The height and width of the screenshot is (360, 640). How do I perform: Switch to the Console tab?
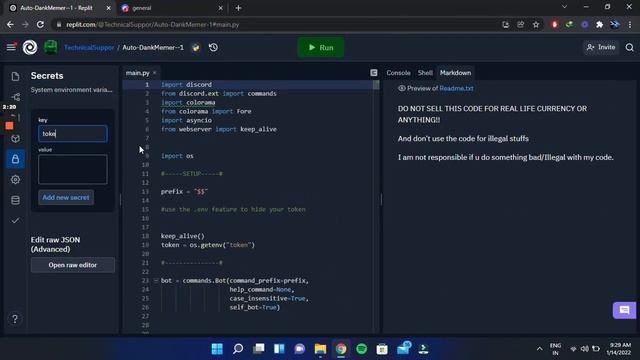(398, 73)
